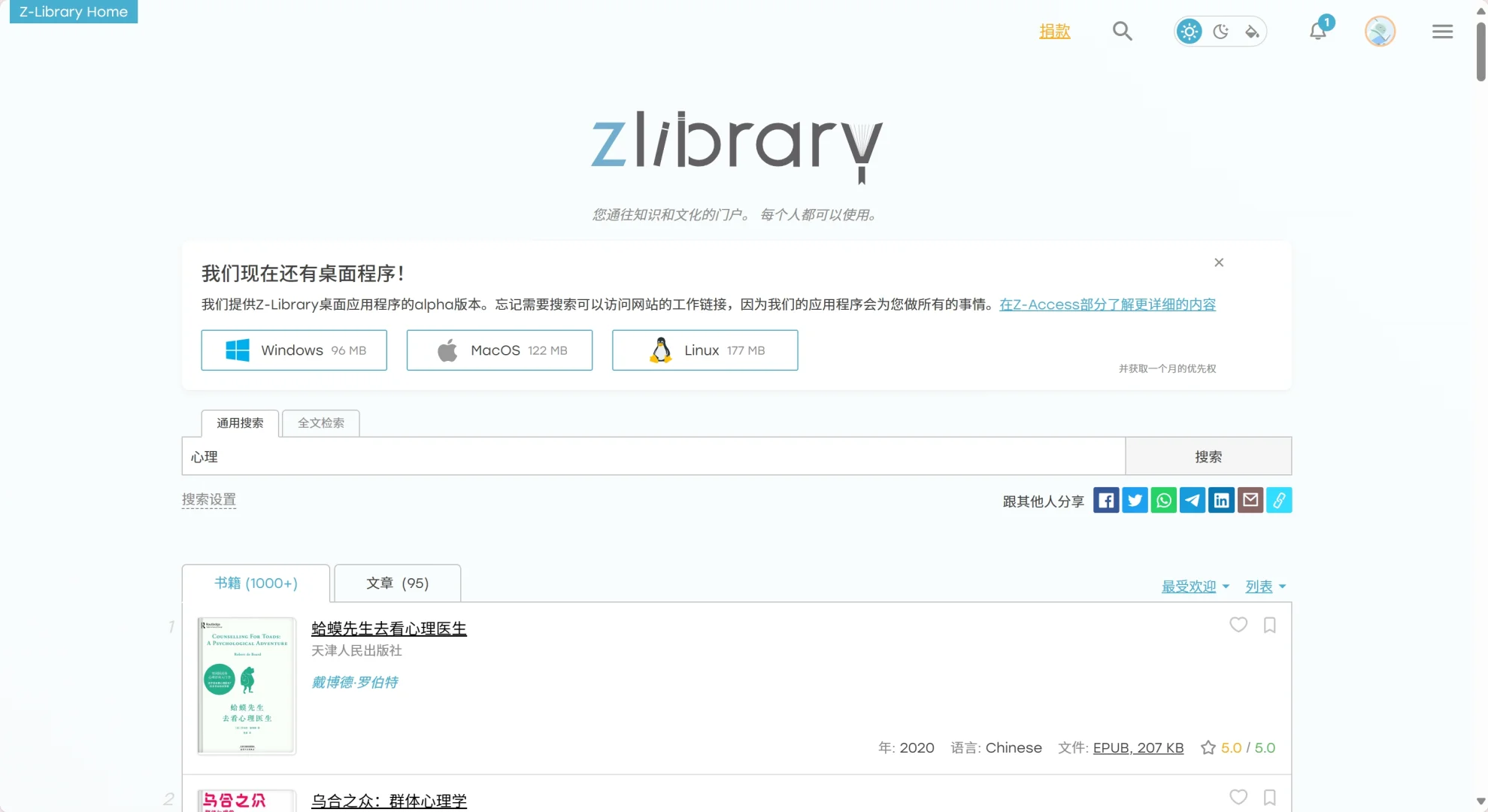Click the scrollbar down arrow

point(1480,802)
